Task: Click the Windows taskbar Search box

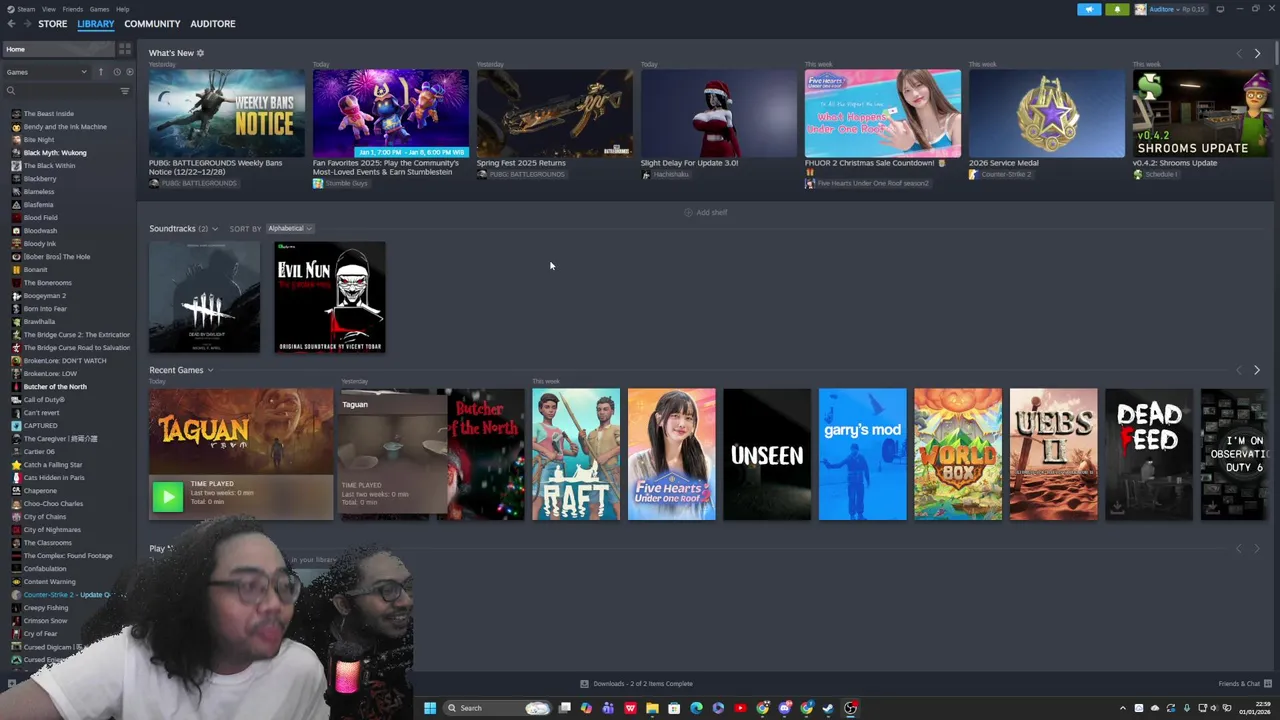Action: coord(497,708)
